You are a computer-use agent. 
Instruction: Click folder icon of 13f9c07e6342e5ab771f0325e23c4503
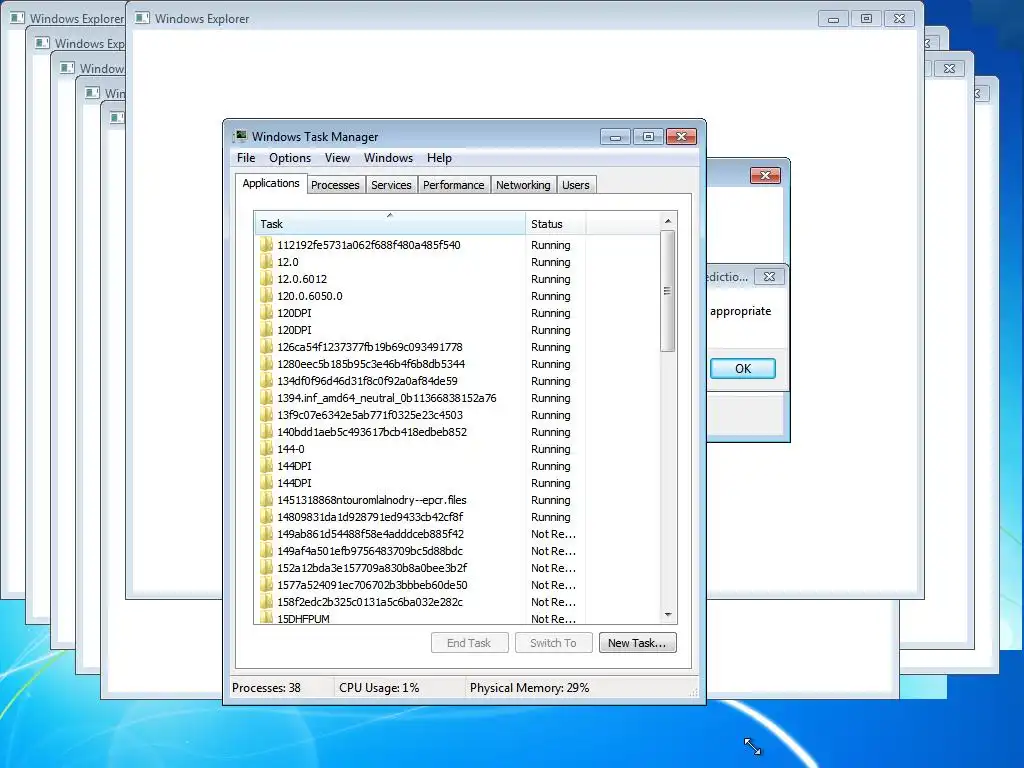266,415
